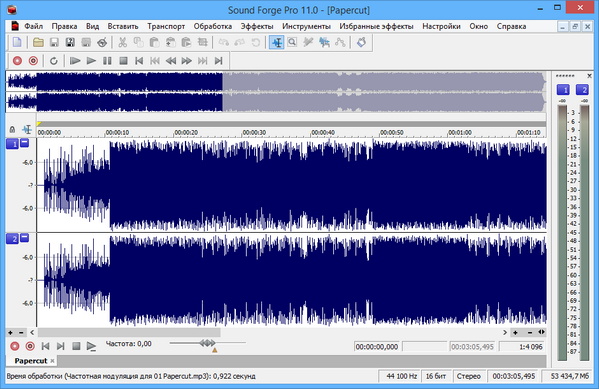599x389 pixels.
Task: Click Rewind in the transport toolbar
Action: click(171, 61)
